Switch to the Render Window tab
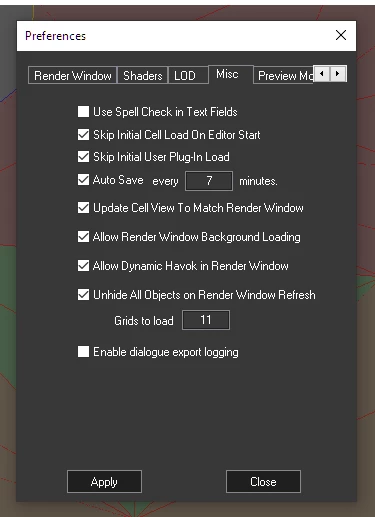This screenshot has width=375, height=517. pyautogui.click(x=73, y=75)
